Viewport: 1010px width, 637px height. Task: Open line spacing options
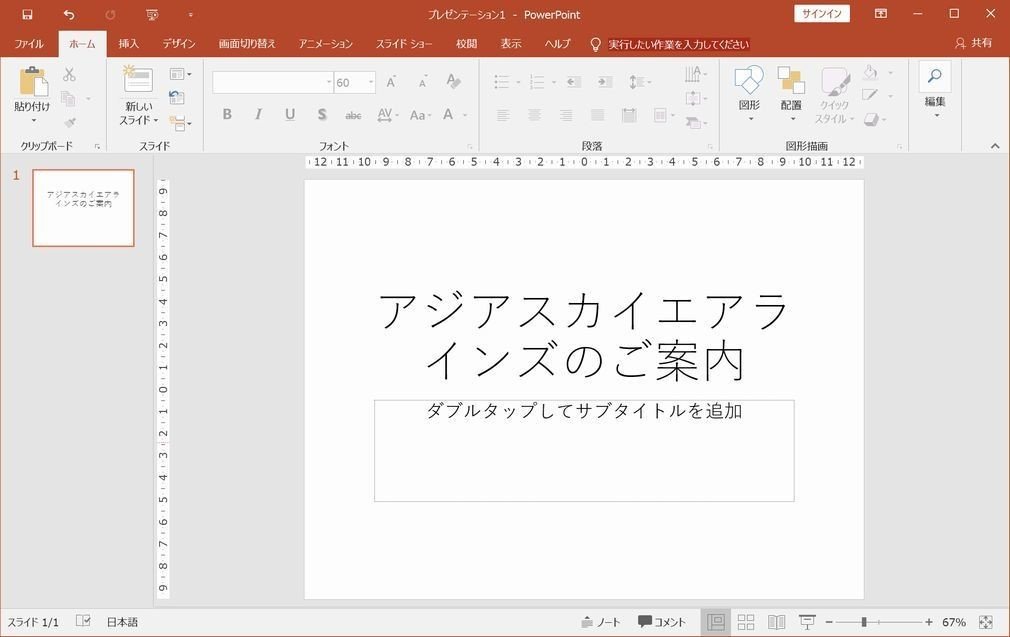(639, 82)
